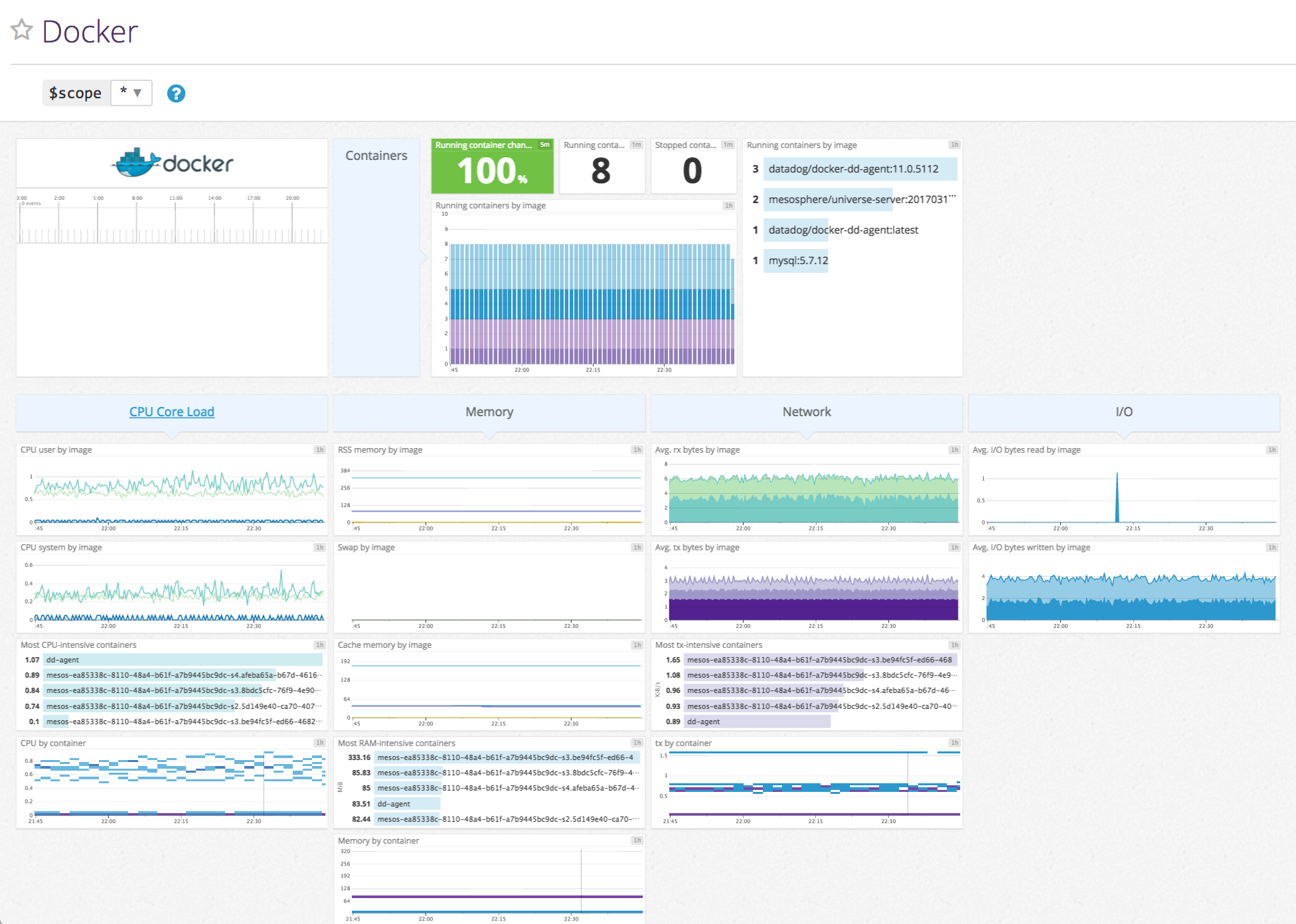Open the CPU Core Load link

point(172,412)
